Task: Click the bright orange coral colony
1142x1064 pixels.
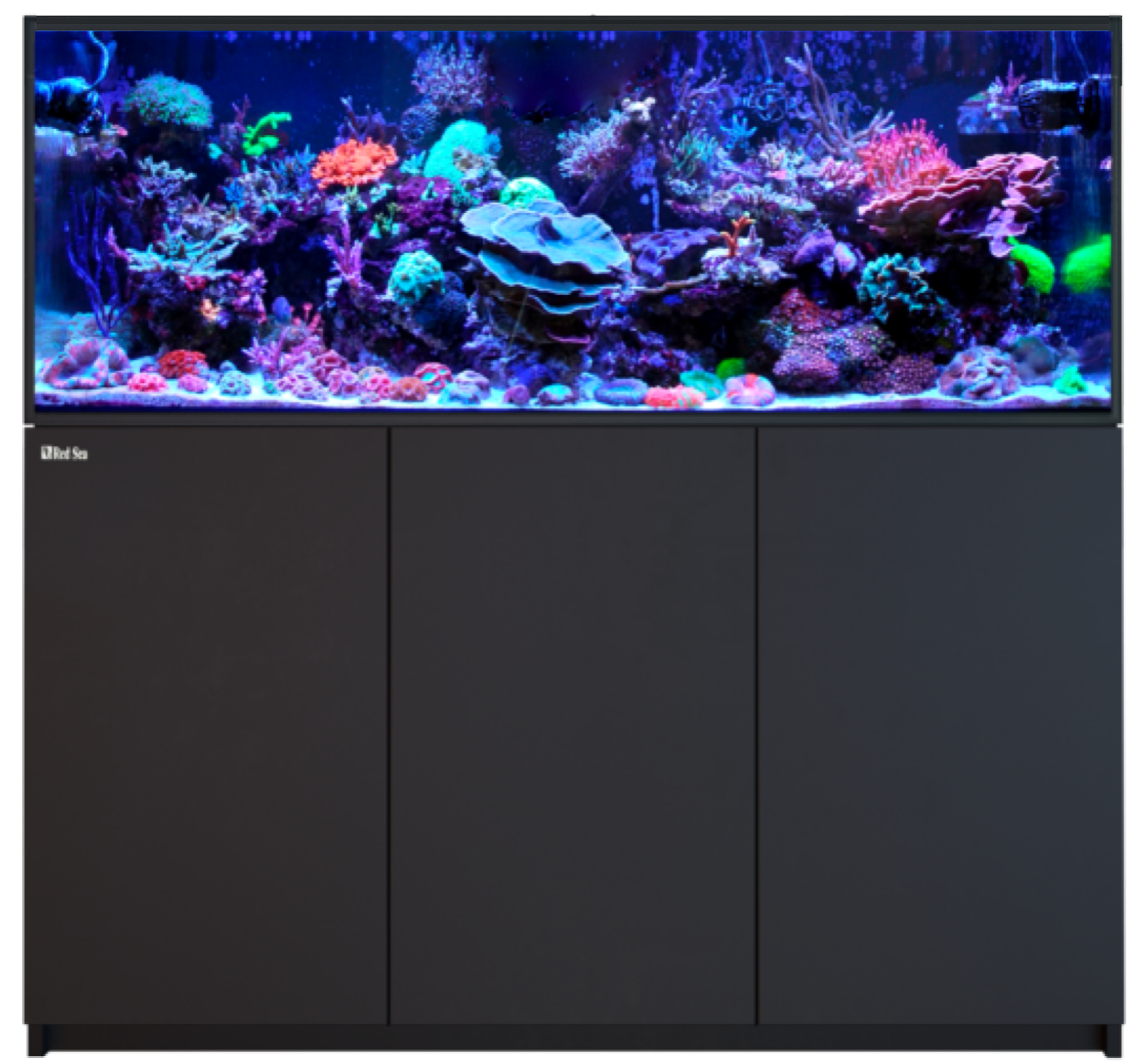Action: point(354,162)
